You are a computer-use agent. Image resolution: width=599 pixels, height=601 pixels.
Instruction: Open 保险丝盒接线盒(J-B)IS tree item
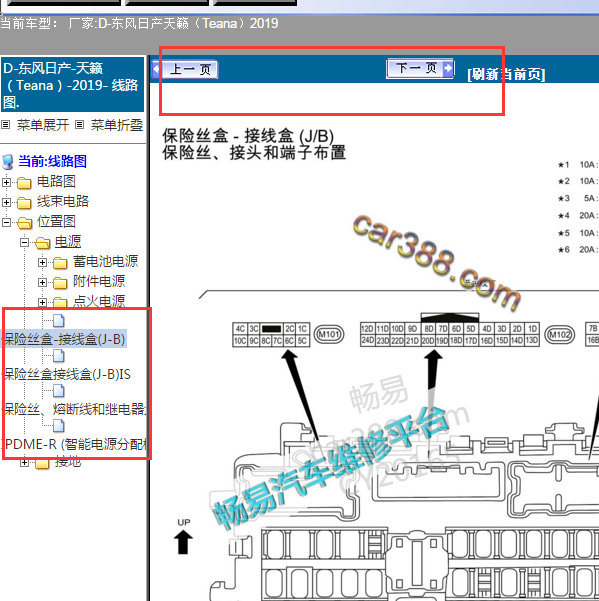pos(67,374)
